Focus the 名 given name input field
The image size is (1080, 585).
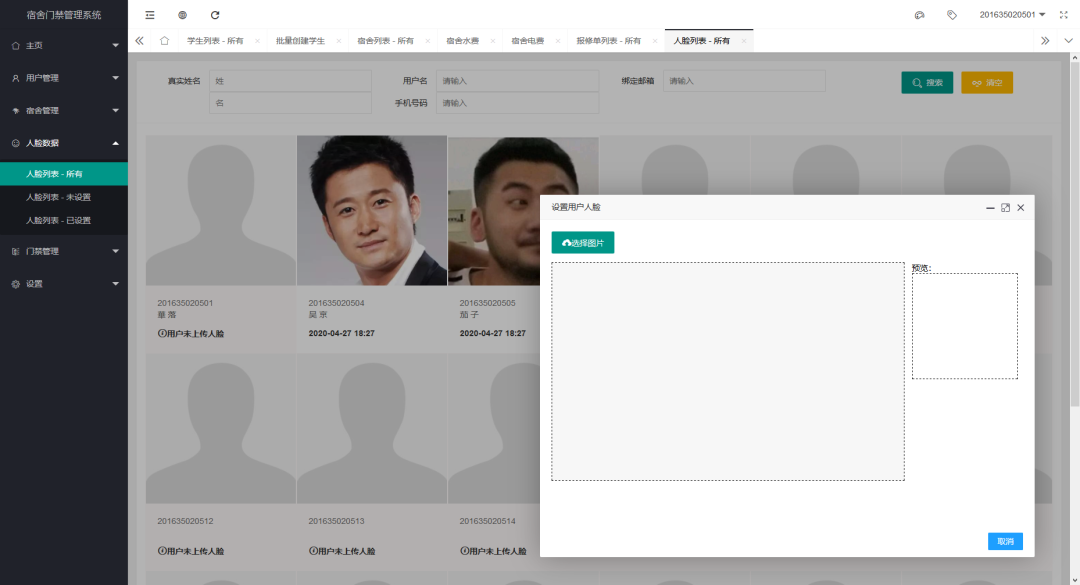290,103
